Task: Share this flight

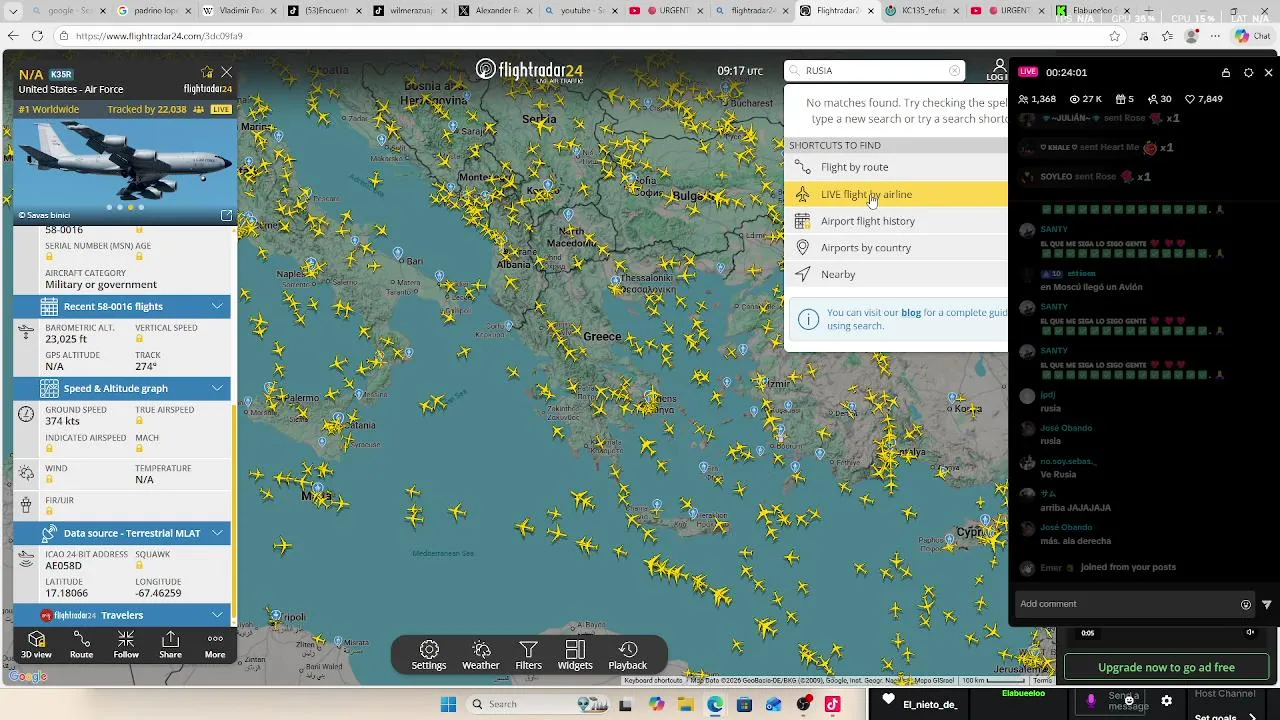Action: tap(170, 645)
